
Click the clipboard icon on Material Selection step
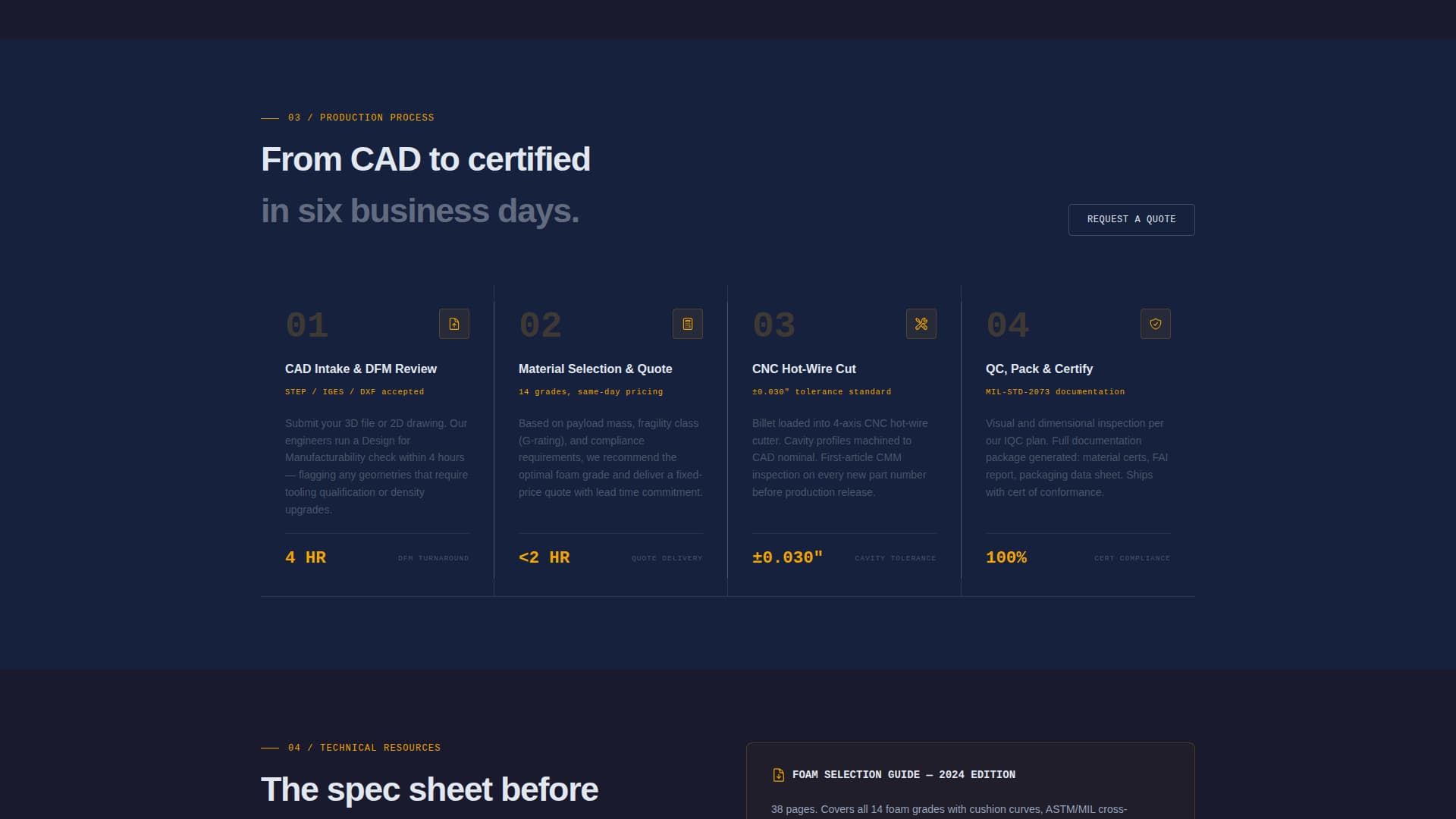point(687,324)
